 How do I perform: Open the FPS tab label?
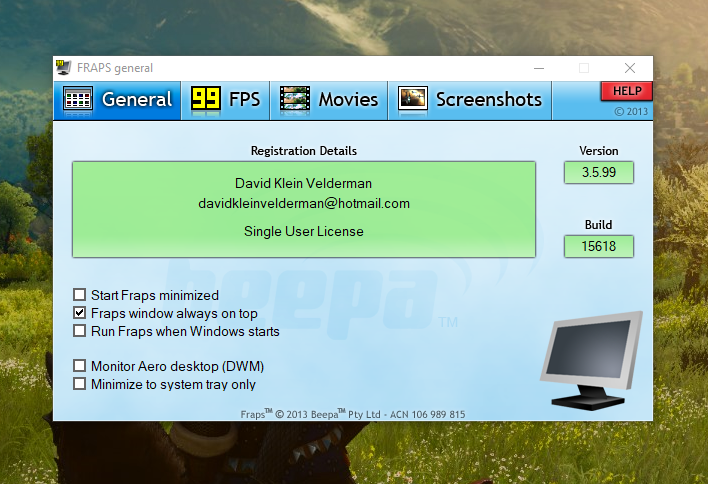pos(244,99)
